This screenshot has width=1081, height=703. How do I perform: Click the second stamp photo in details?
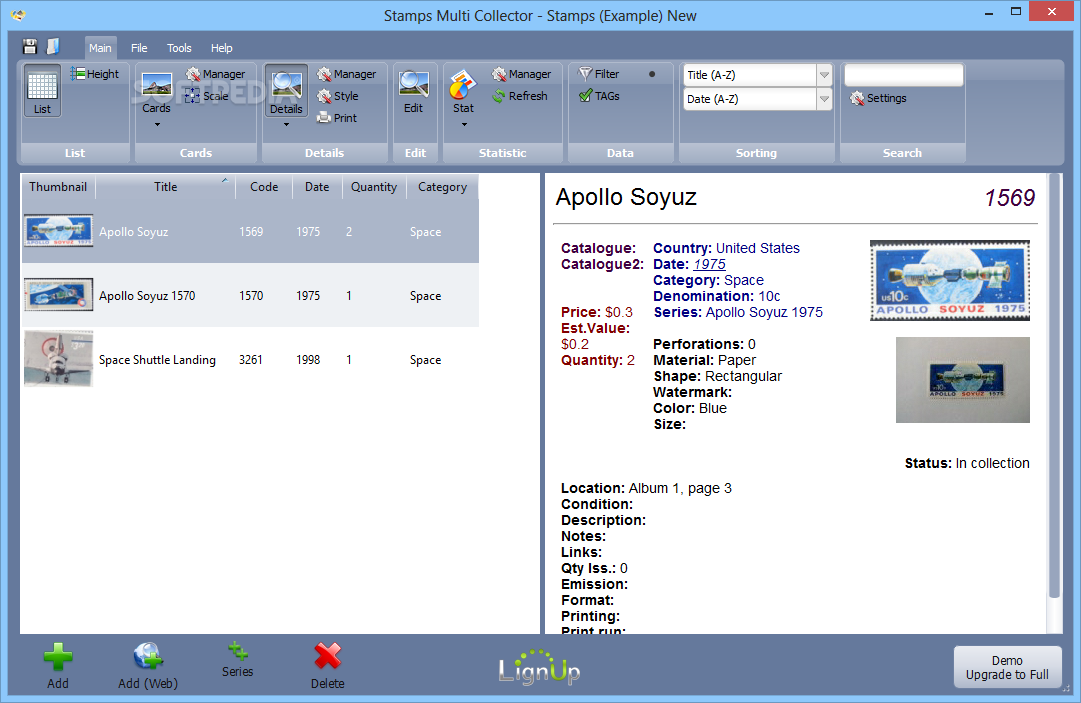pyautogui.click(x=962, y=380)
